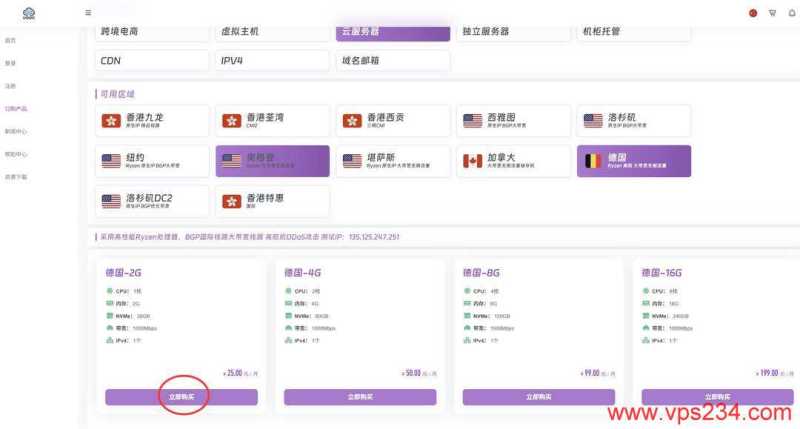Screen dimensions: 800x429
Task: Select 德国 region with Germany flag
Action: [x=633, y=161]
